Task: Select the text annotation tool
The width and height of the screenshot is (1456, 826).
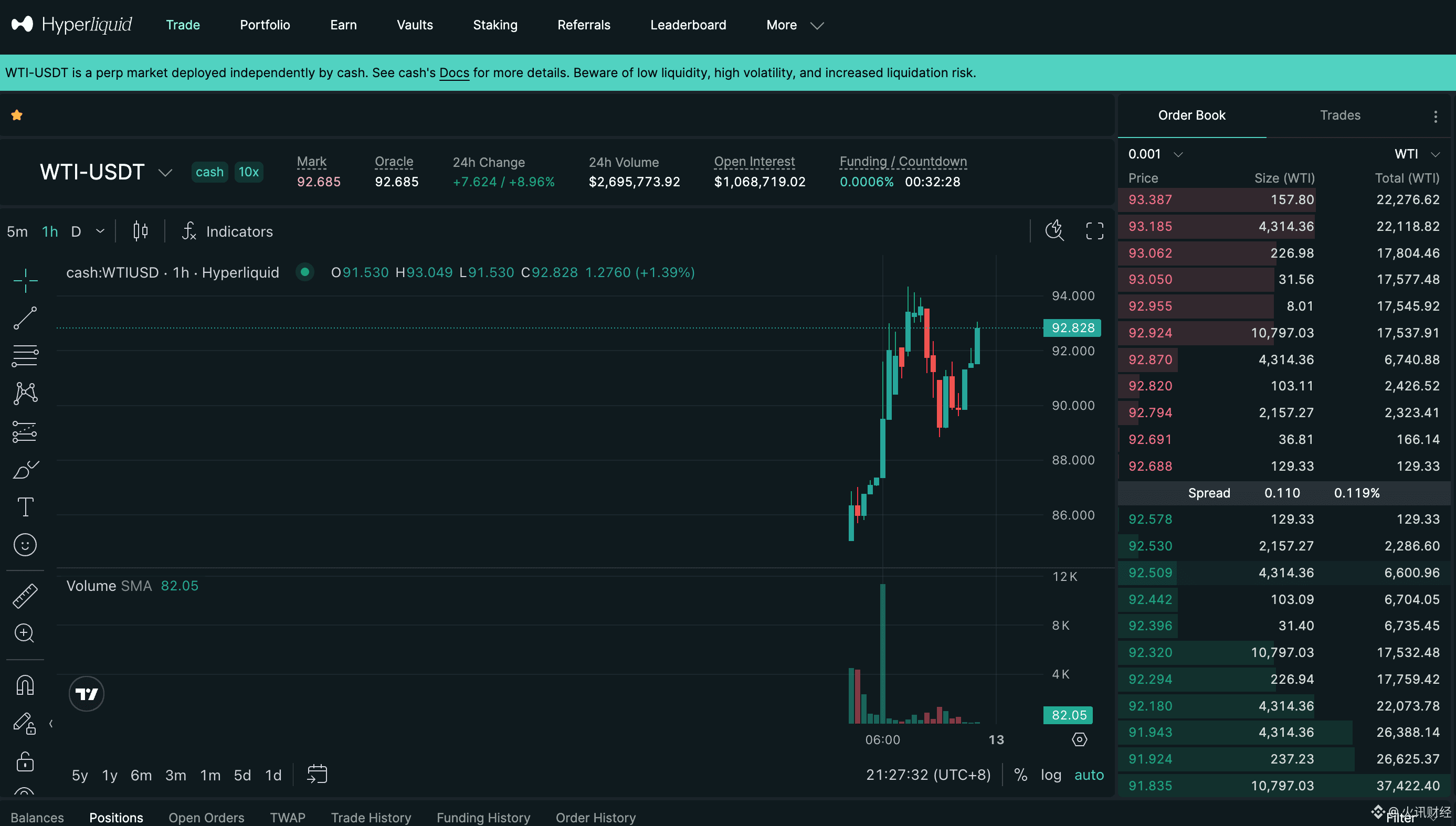Action: [25, 506]
